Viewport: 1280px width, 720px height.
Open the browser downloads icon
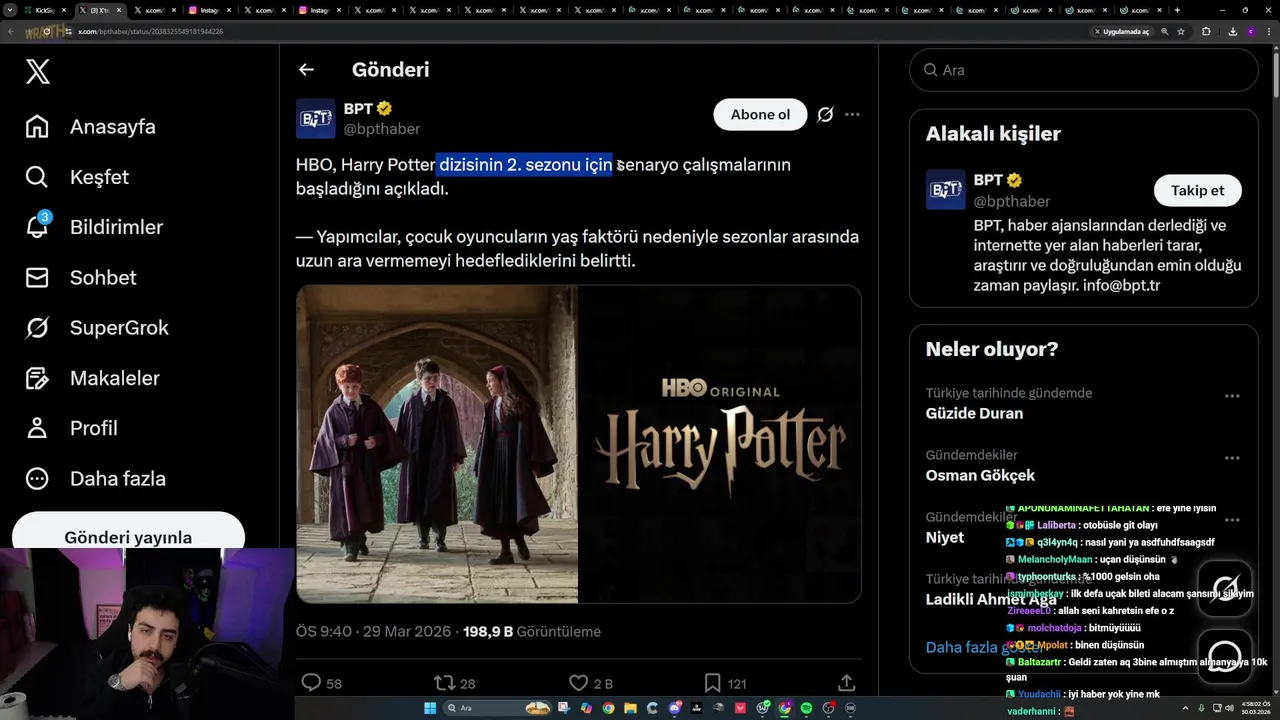pyautogui.click(x=1232, y=32)
